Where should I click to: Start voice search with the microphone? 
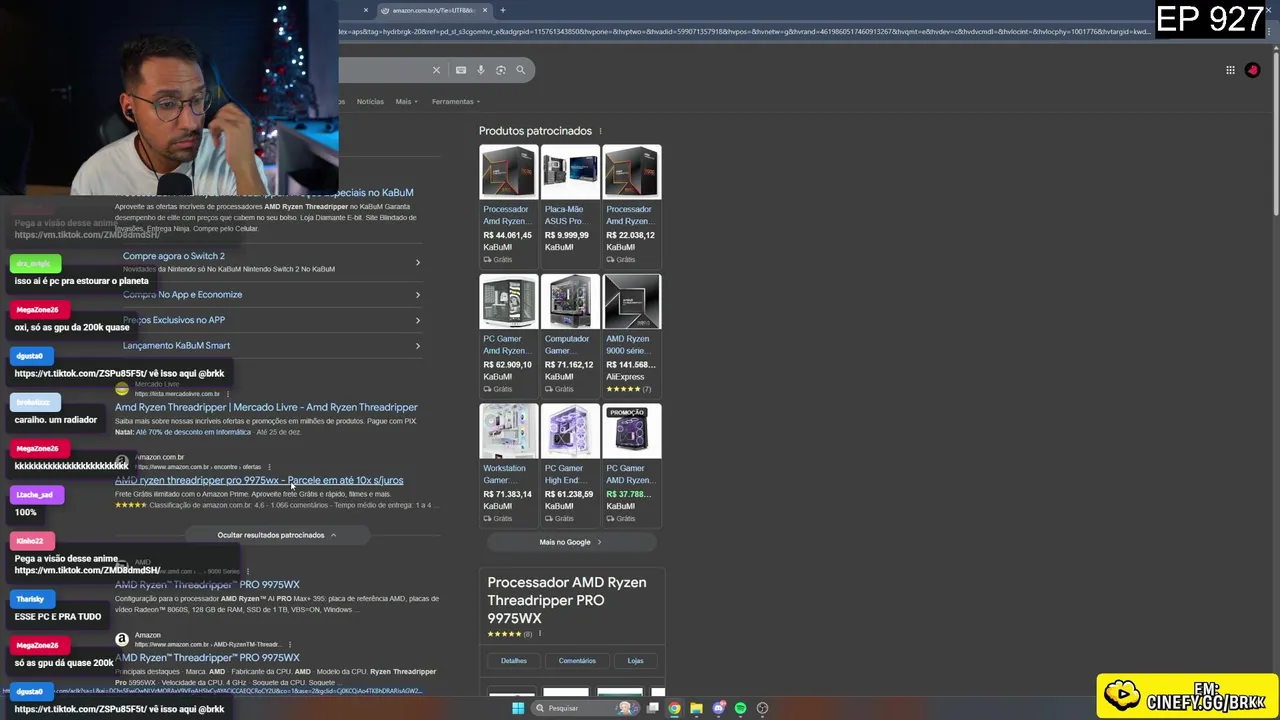tap(481, 70)
